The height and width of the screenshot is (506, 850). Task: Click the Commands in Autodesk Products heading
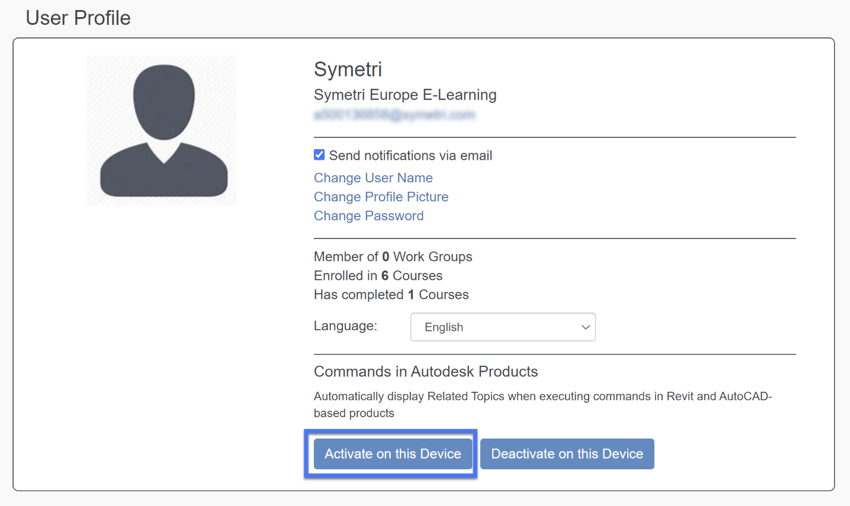pos(426,372)
